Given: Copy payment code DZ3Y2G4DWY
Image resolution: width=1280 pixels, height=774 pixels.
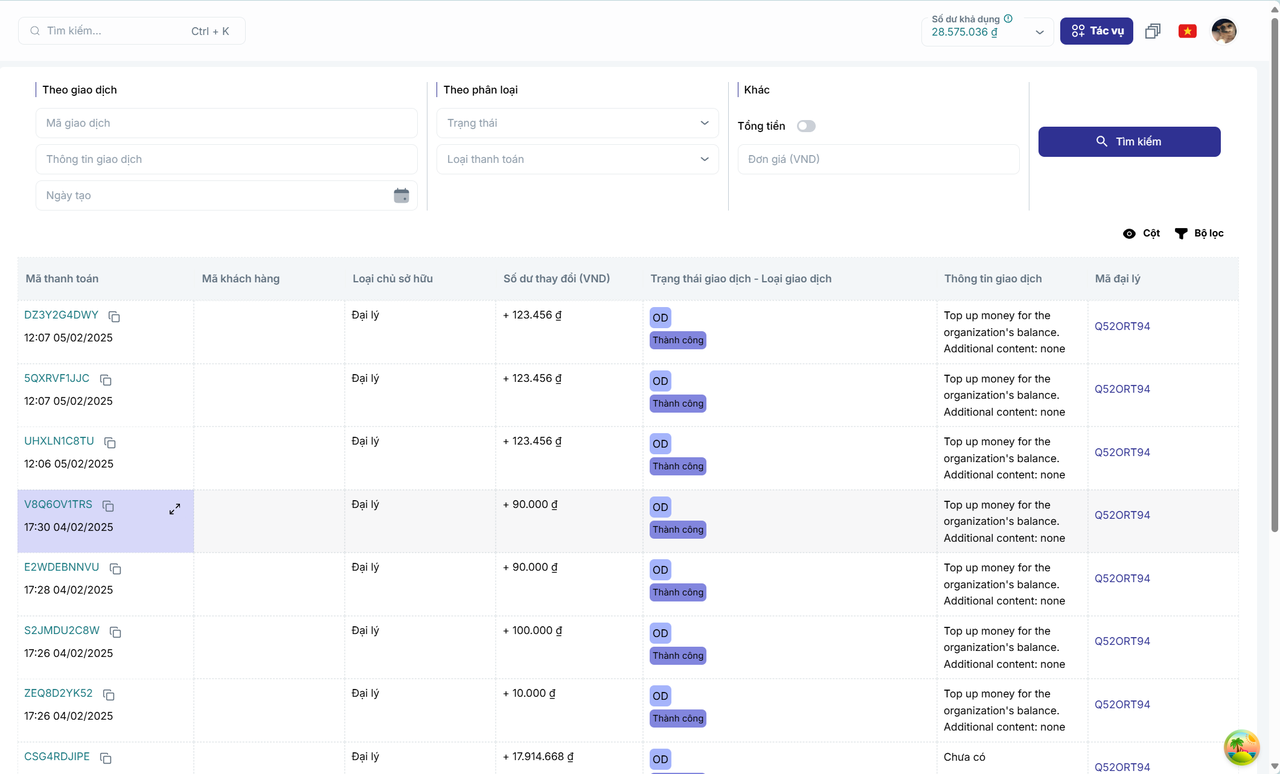Looking at the screenshot, I should (114, 317).
